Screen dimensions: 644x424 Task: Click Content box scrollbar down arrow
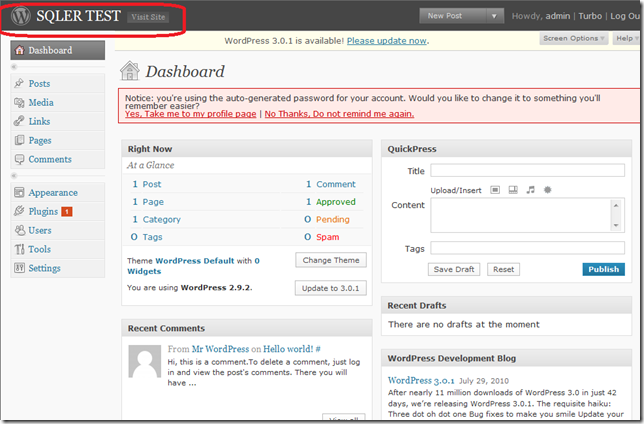(x=616, y=225)
